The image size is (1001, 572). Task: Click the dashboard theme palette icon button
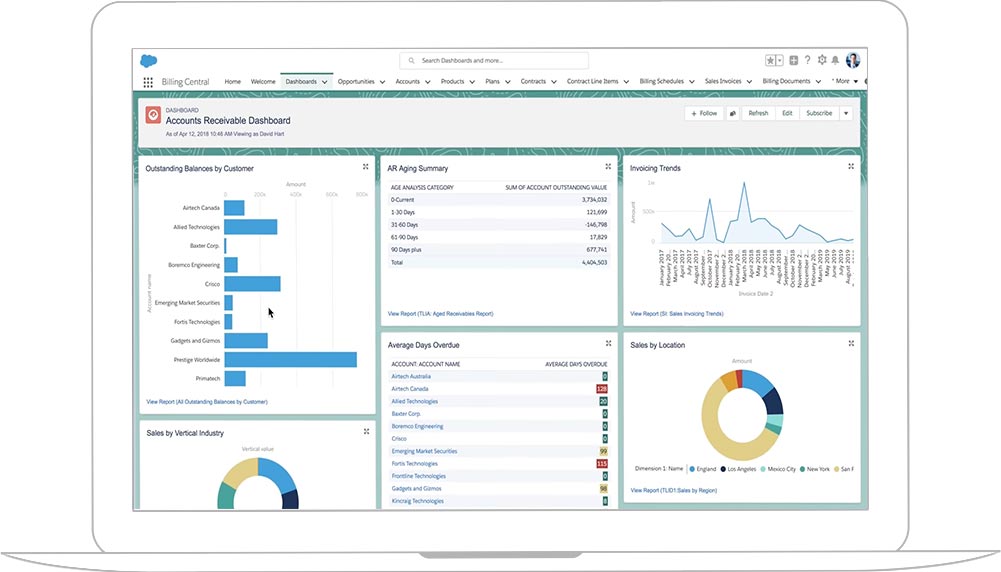coord(733,114)
